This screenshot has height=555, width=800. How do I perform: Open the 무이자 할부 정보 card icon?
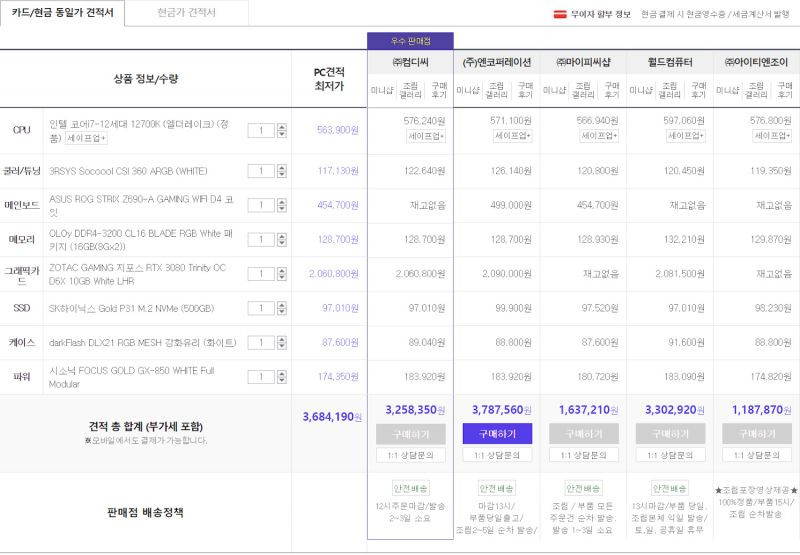point(560,14)
